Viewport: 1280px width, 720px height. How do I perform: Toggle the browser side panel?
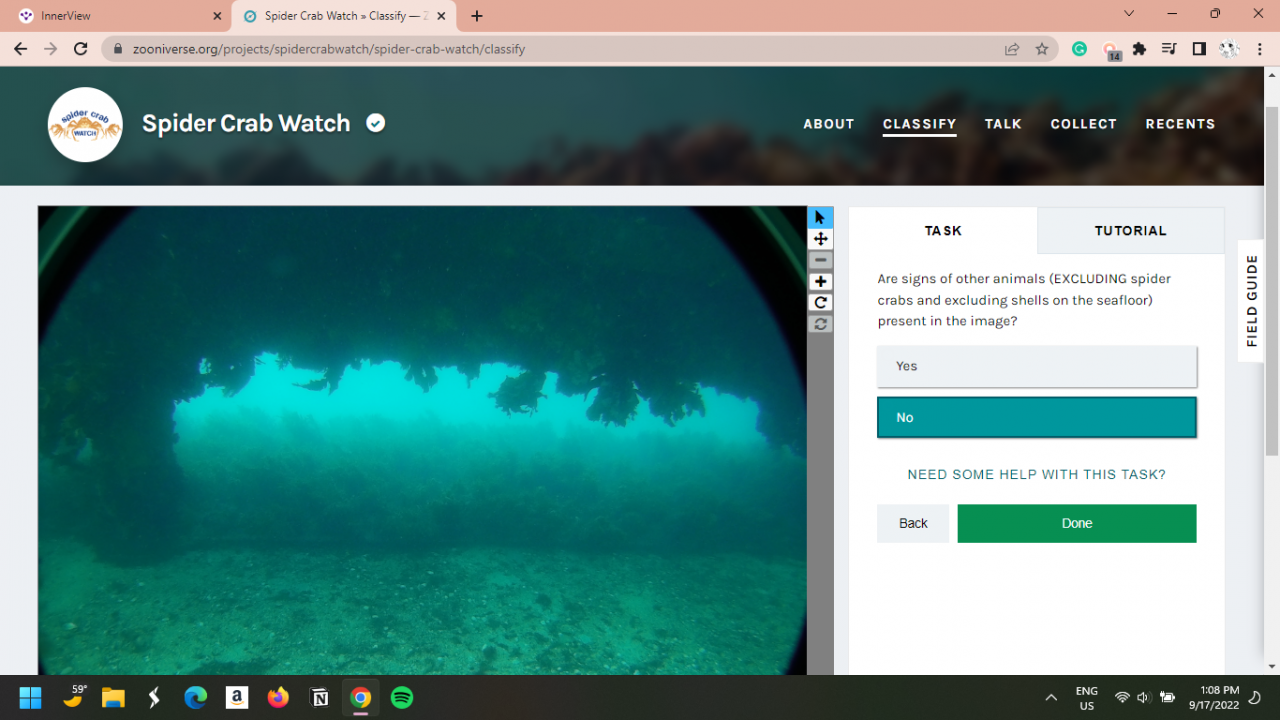pos(1199,49)
